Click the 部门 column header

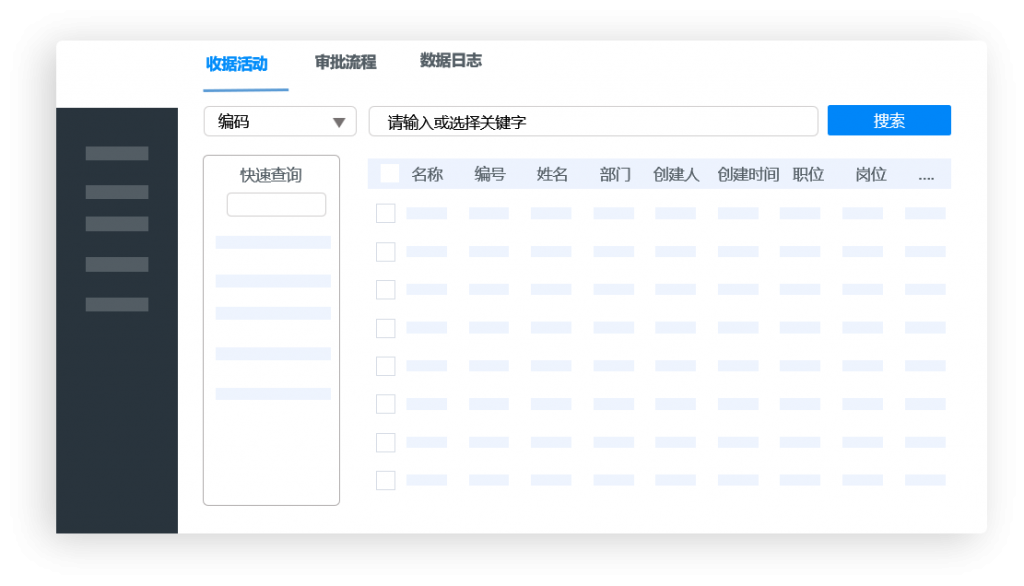click(x=615, y=174)
